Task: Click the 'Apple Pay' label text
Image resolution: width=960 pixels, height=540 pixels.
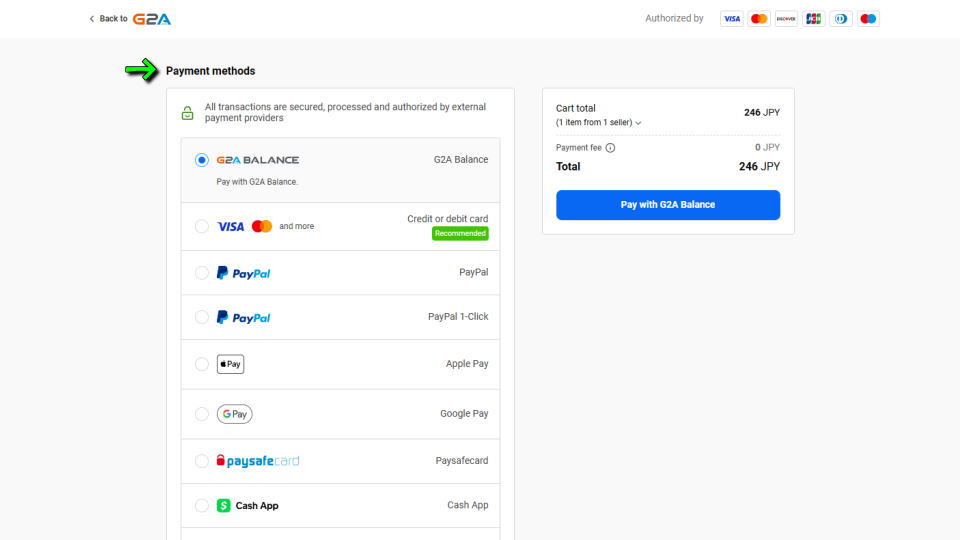Action: tap(467, 364)
